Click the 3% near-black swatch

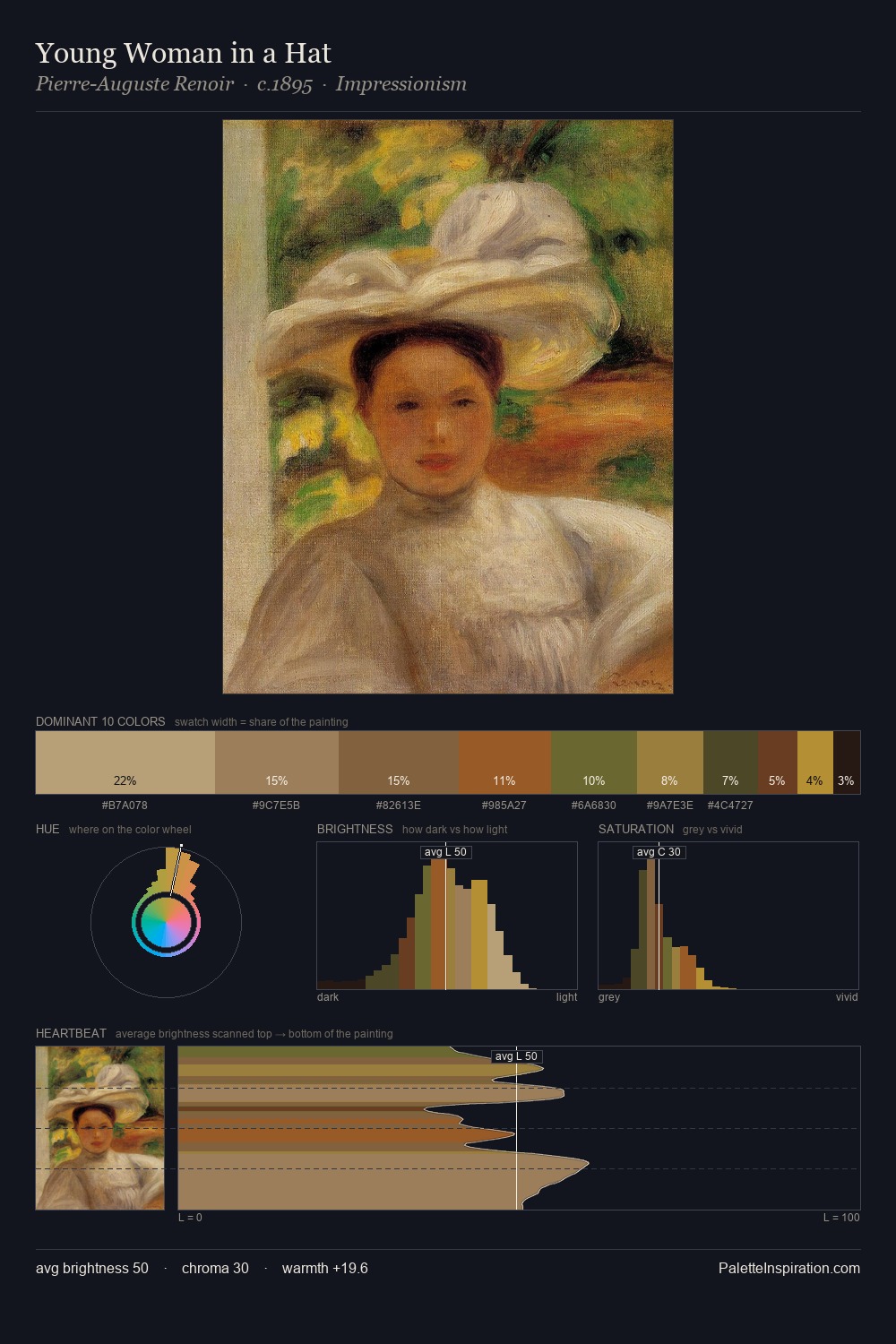pos(847,762)
